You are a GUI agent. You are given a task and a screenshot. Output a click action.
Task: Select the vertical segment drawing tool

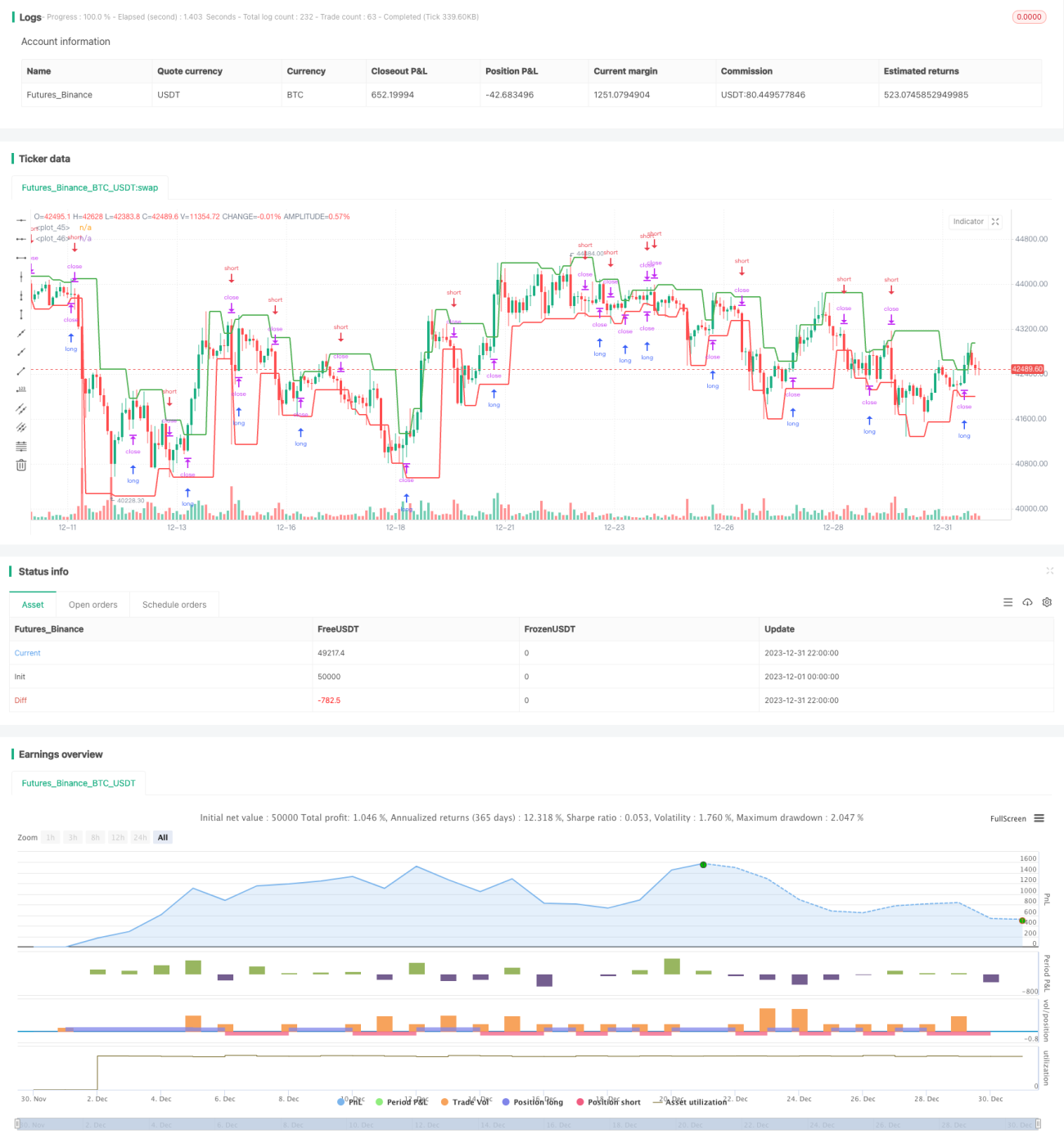tap(21, 314)
